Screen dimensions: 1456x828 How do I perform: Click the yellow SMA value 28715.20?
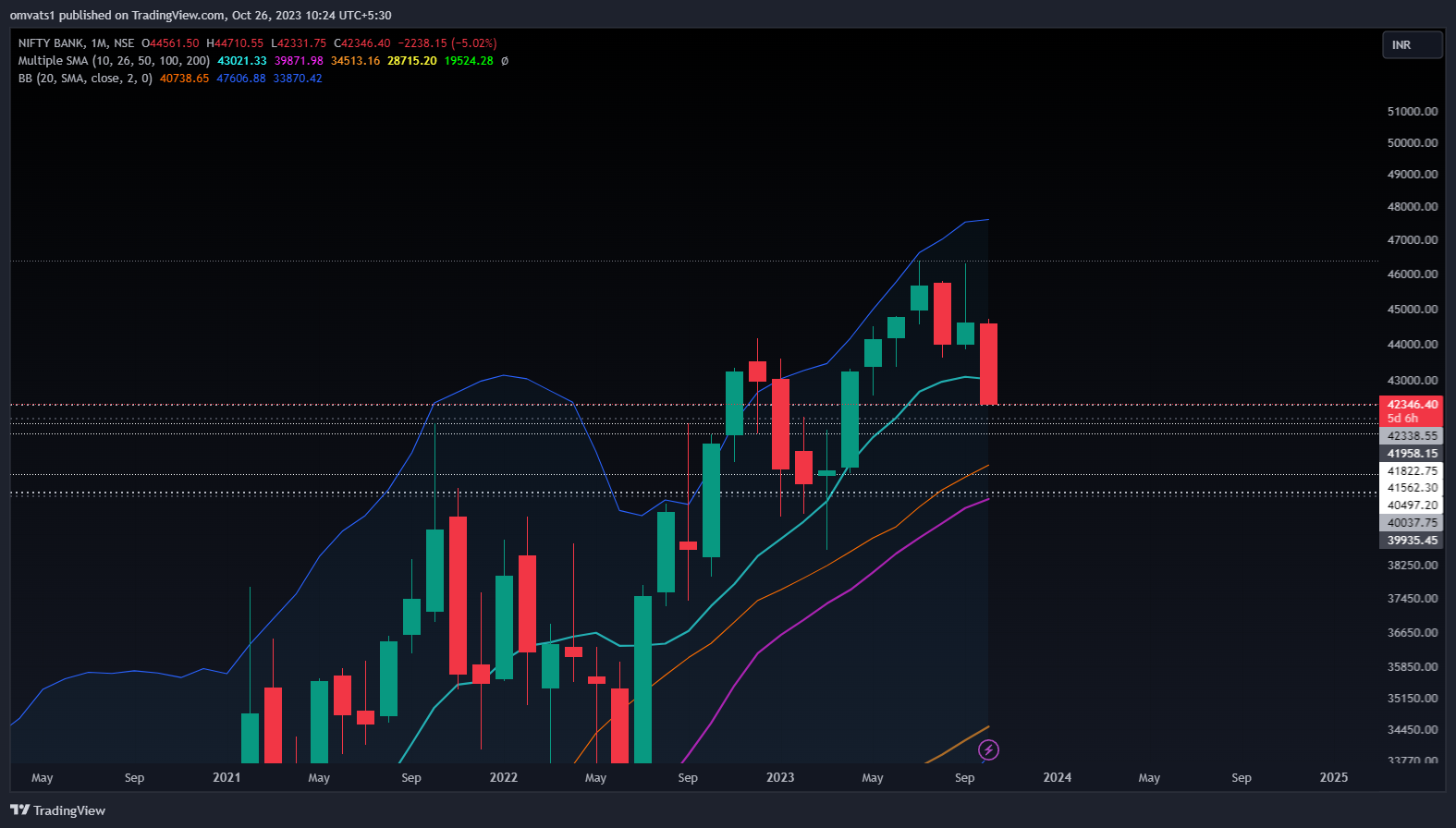click(412, 61)
